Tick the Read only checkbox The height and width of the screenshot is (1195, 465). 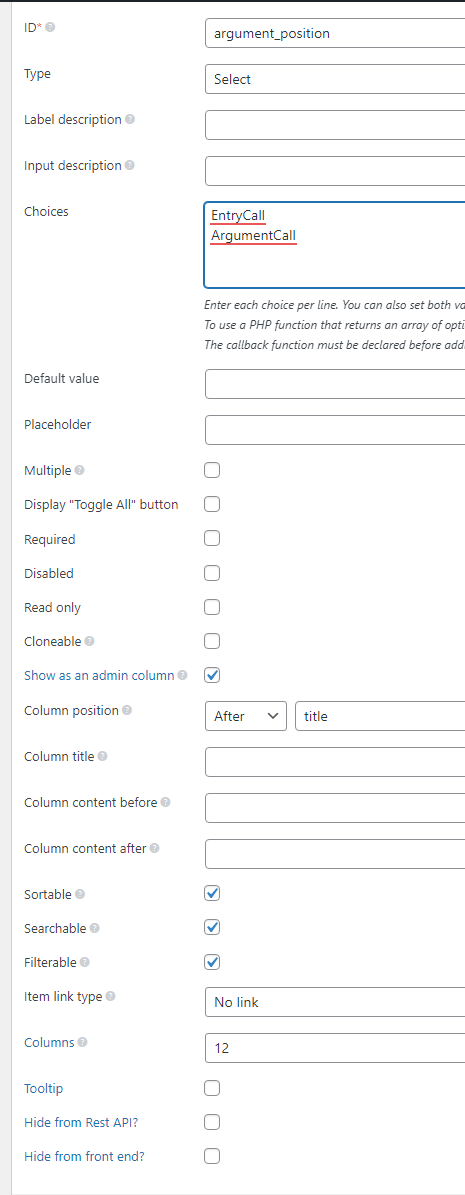point(213,607)
